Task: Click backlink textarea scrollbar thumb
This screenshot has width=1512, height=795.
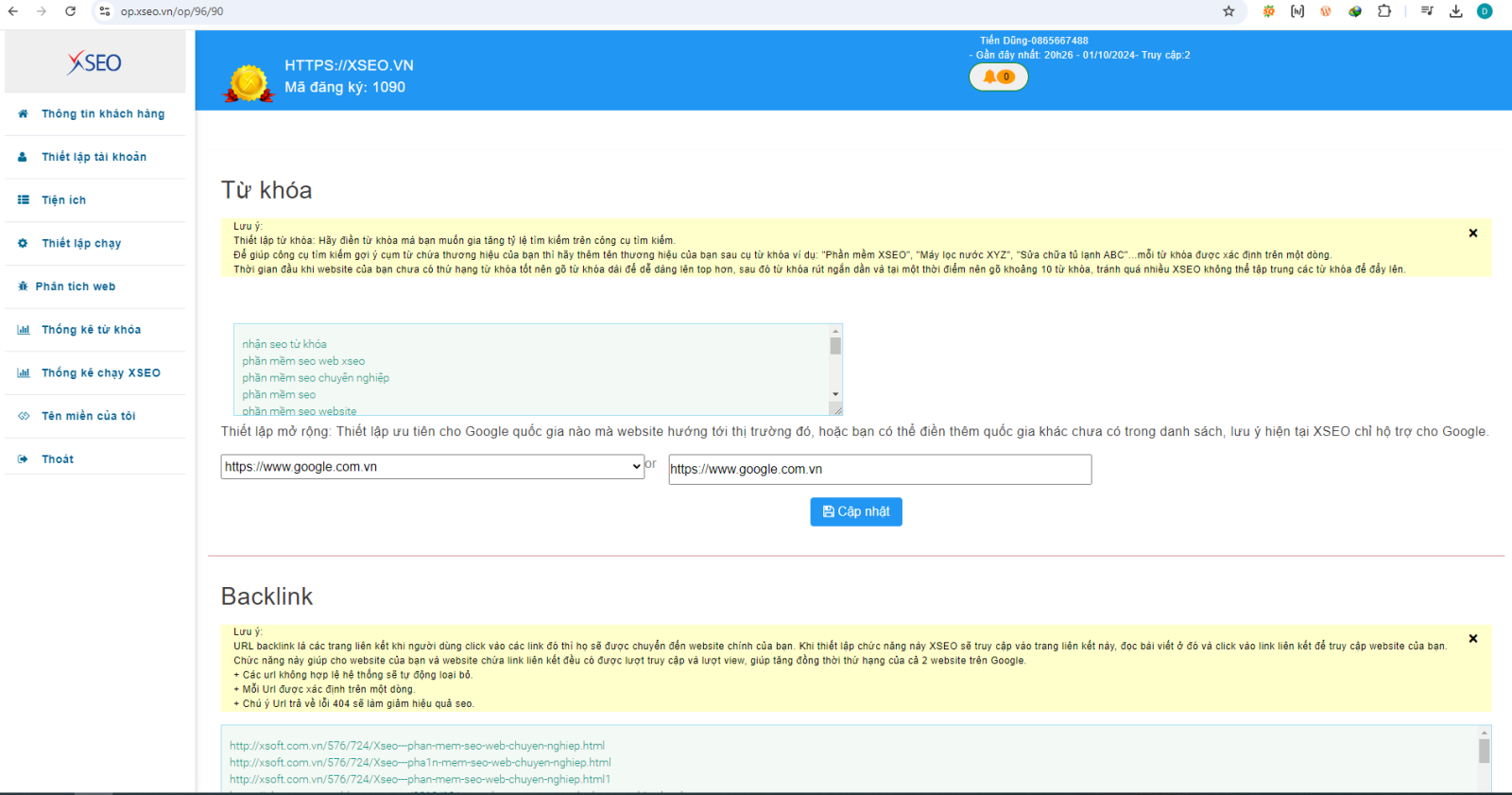Action: [1484, 751]
